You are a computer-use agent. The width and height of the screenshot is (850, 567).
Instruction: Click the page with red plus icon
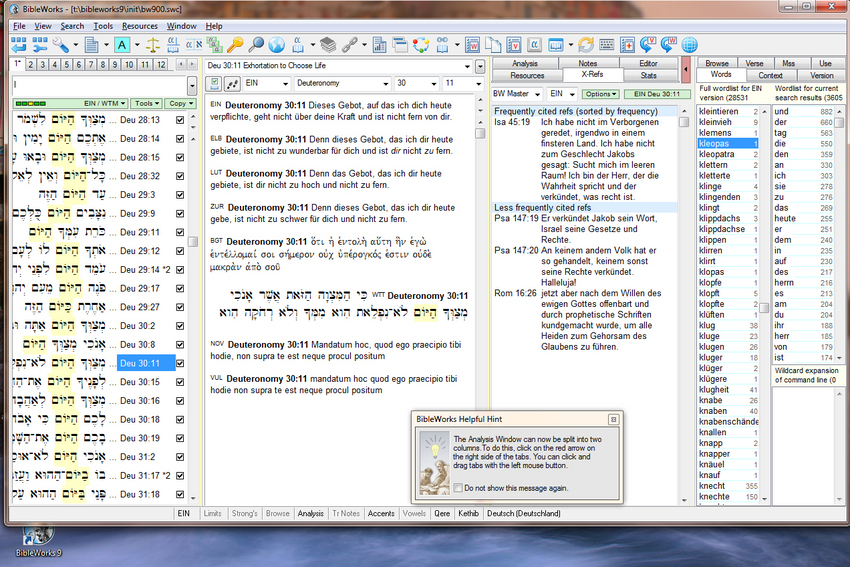pyautogui.click(x=627, y=44)
